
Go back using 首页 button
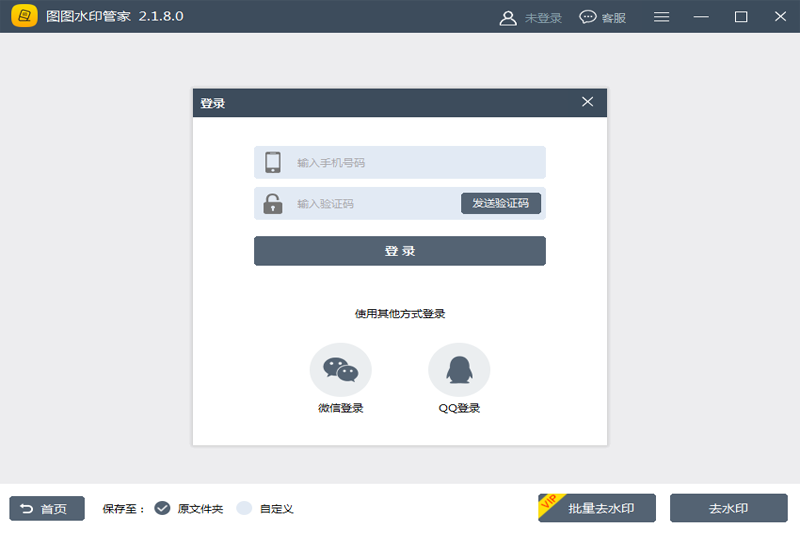(x=47, y=508)
